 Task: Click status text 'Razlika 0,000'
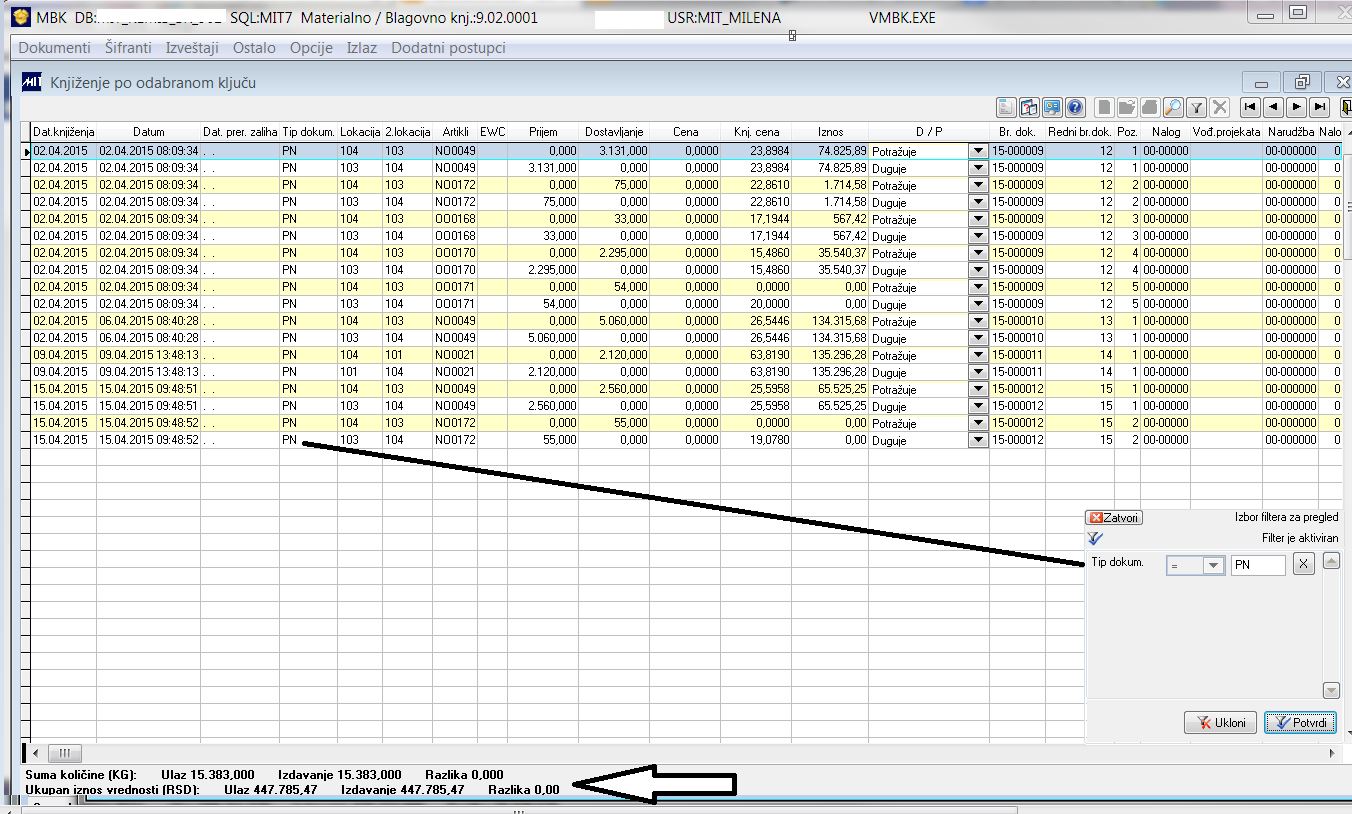(464, 774)
